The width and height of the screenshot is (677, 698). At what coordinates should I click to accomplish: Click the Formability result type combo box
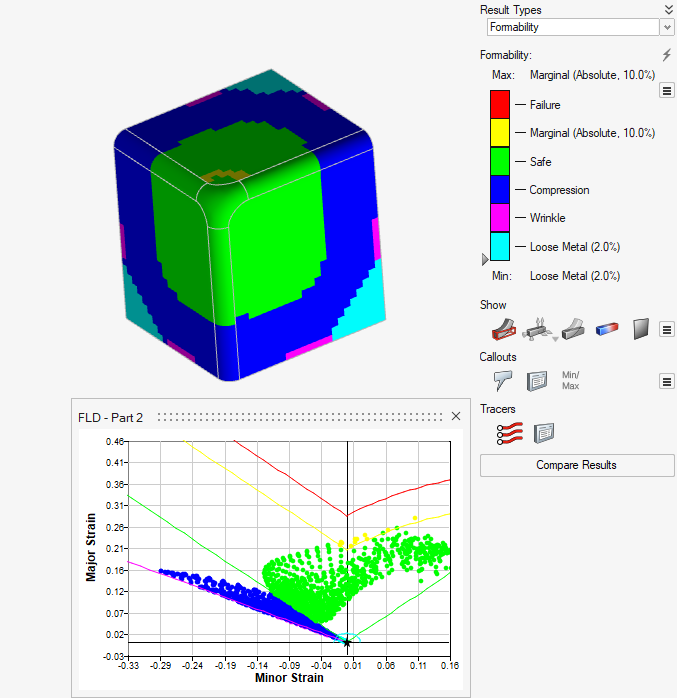[573, 27]
